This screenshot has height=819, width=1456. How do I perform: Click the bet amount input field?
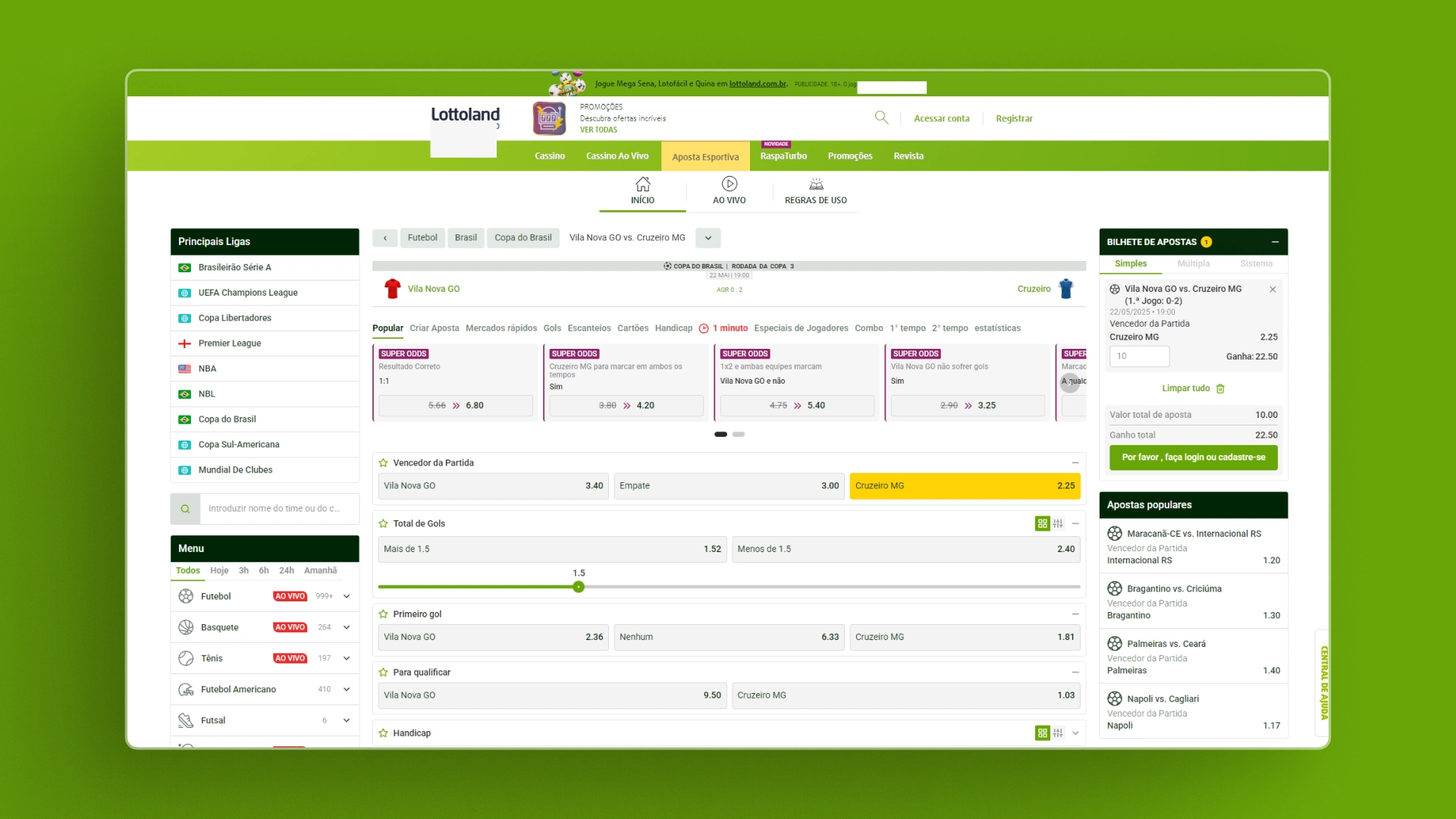click(1139, 356)
